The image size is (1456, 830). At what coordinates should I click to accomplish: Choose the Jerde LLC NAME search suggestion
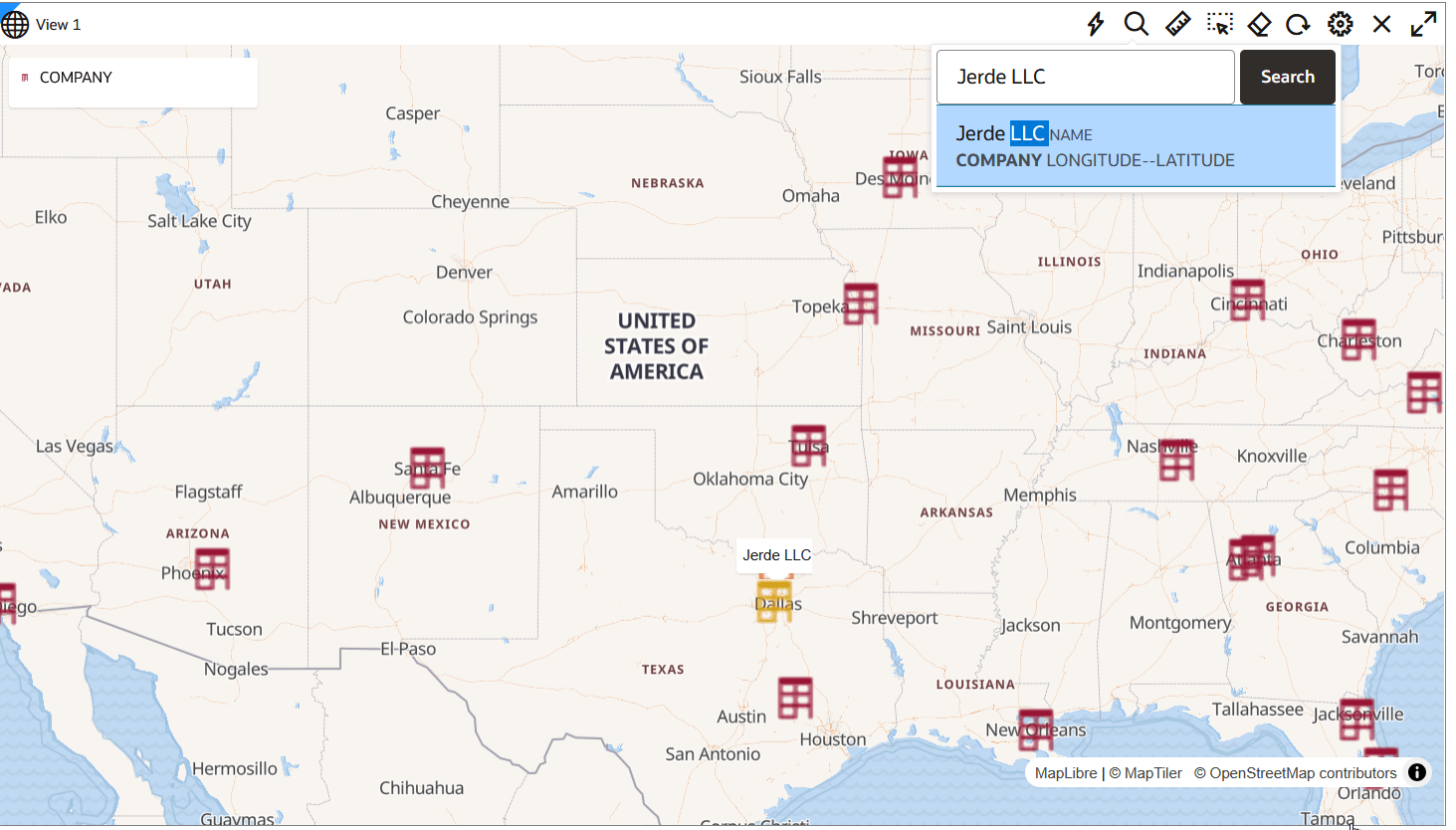point(1137,146)
